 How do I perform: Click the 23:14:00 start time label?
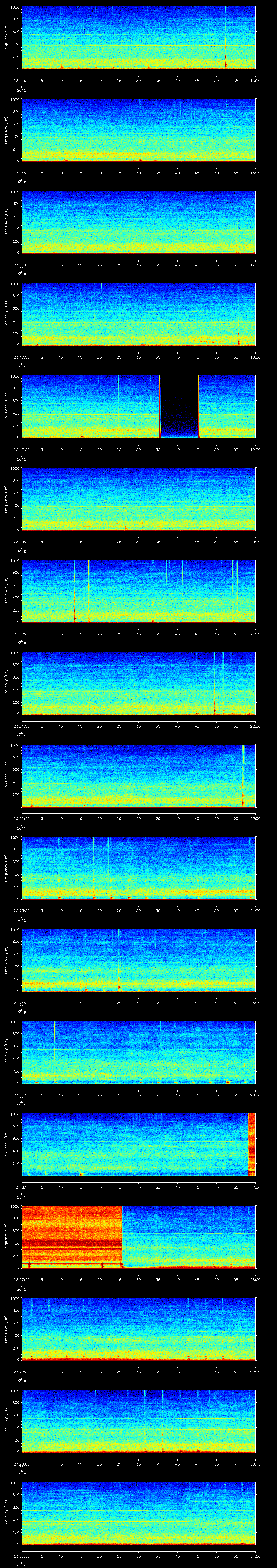(21, 80)
